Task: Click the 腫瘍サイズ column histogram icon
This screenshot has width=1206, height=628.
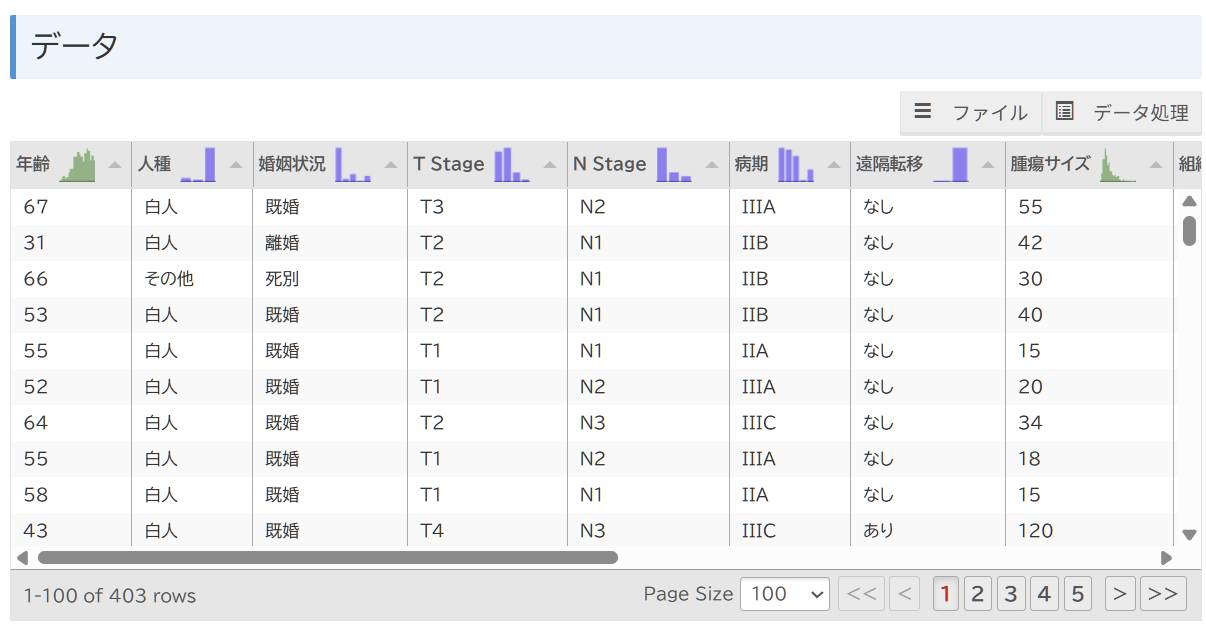Action: pyautogui.click(x=1117, y=165)
